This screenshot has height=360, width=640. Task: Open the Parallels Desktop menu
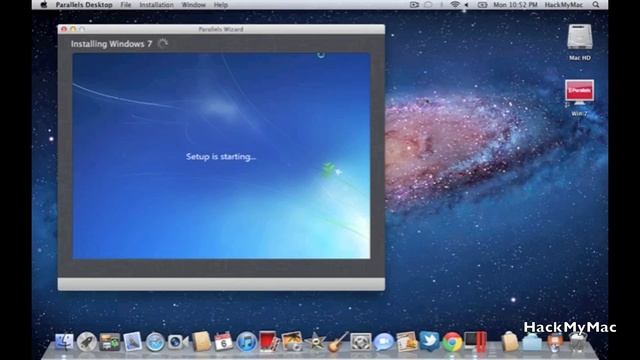(x=84, y=5)
